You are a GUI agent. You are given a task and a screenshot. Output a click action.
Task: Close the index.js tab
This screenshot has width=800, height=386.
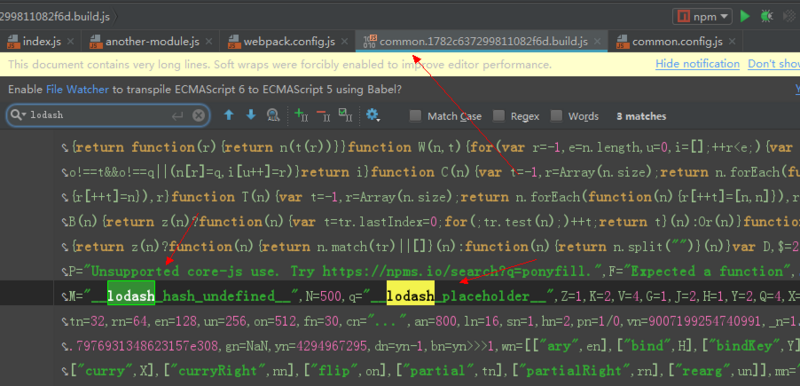pyautogui.click(x=70, y=42)
